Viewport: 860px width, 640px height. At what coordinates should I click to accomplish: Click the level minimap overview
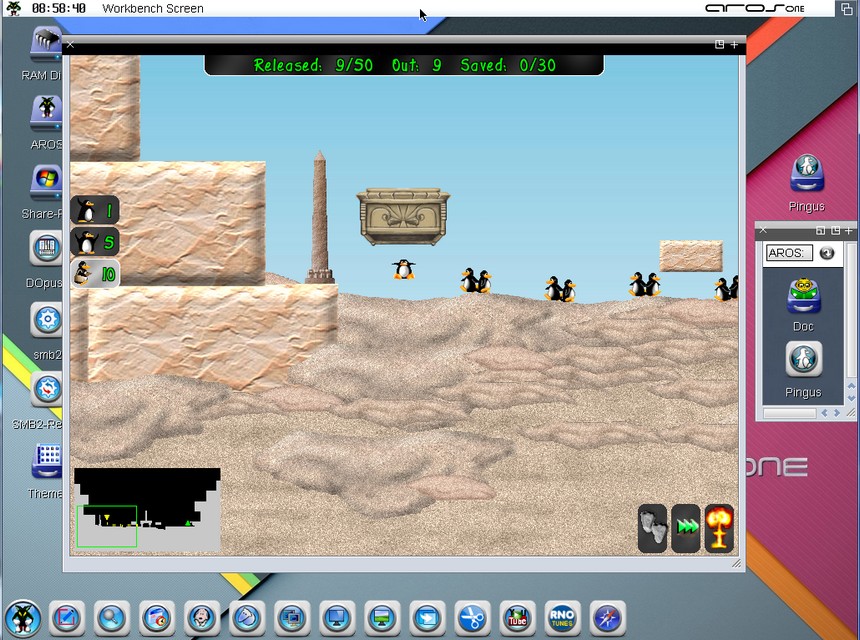[x=147, y=510]
